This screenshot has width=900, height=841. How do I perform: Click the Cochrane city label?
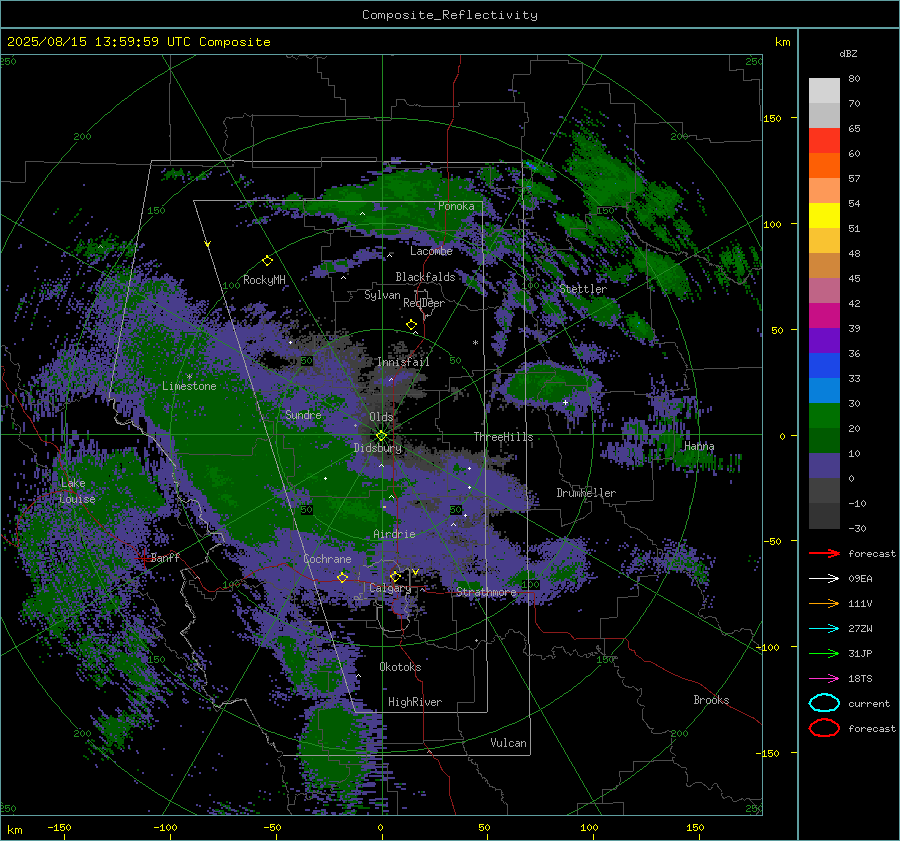(x=327, y=559)
